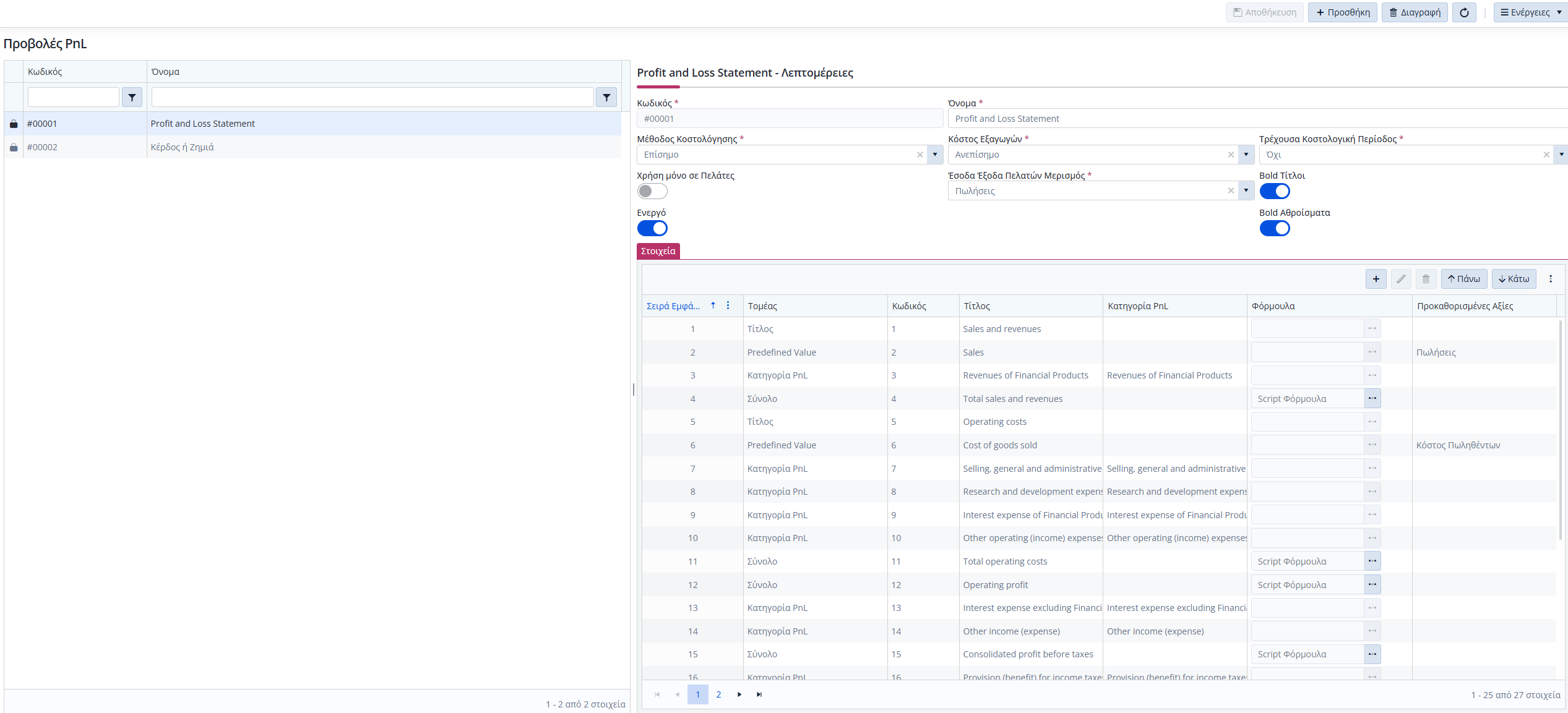The image size is (1568, 713).
Task: Click the Κωδικός column filter funnel icon
Action: (132, 97)
